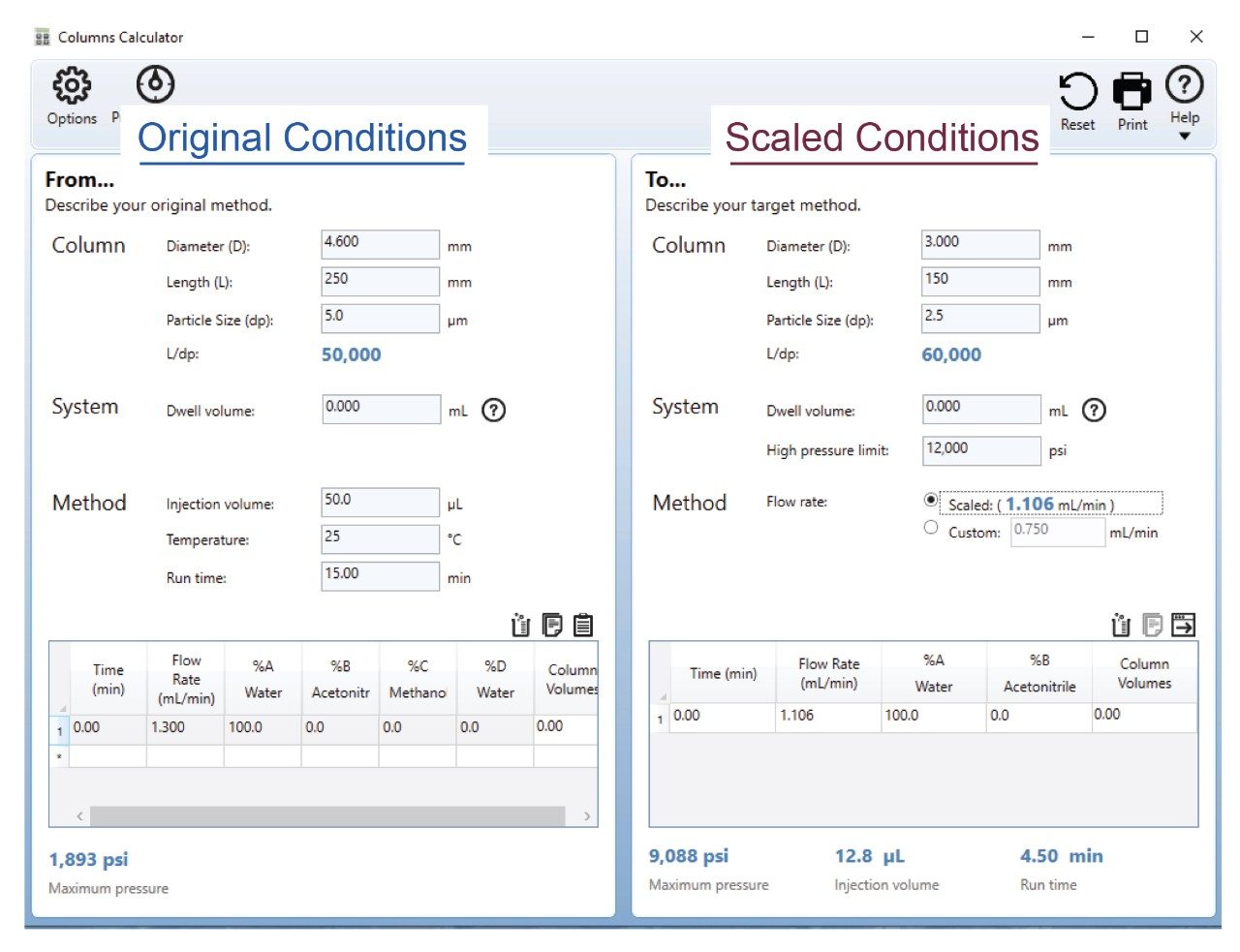Click target Particle Size field 2.5

pos(981,318)
